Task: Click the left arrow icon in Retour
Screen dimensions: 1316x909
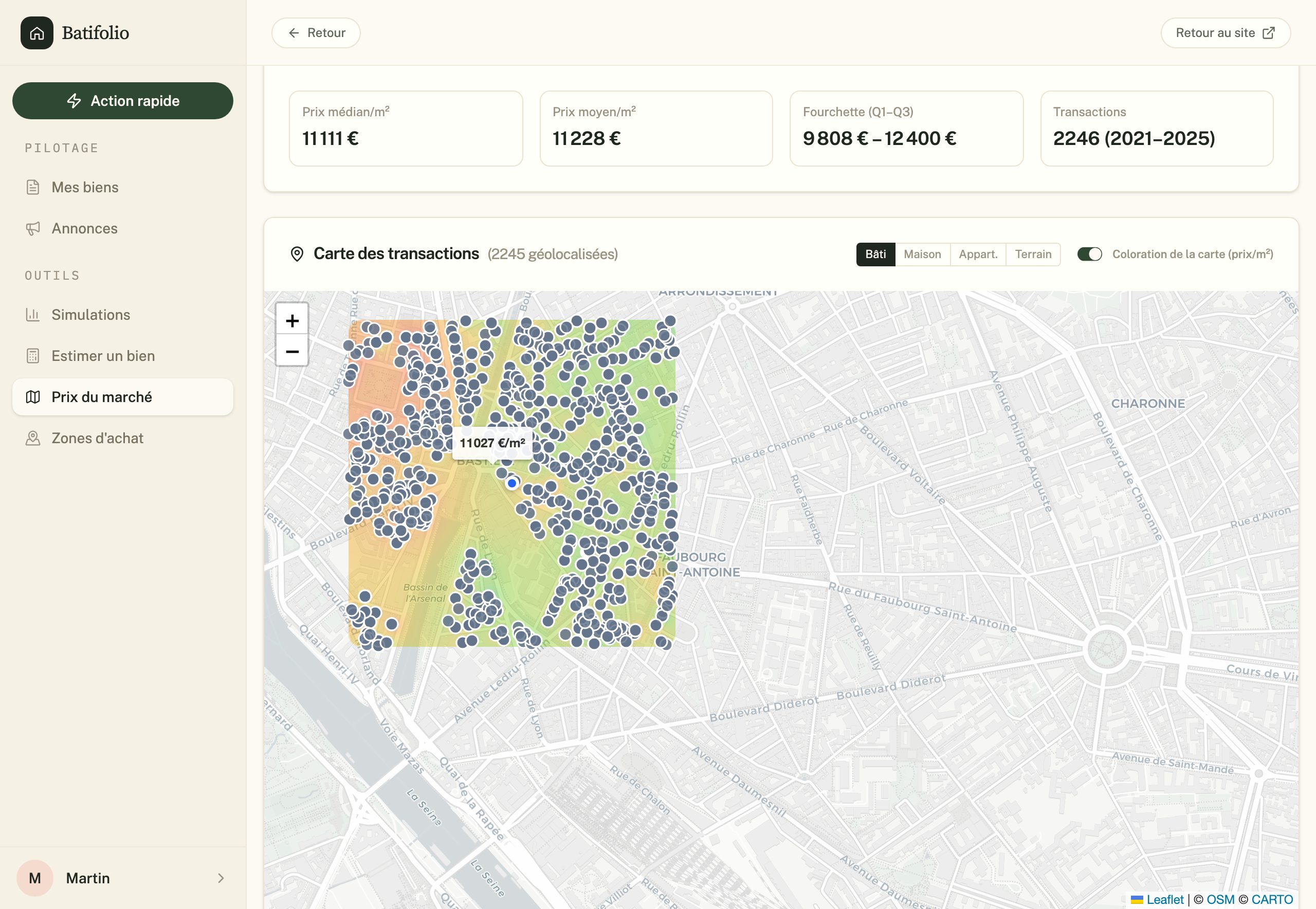Action: pos(294,33)
